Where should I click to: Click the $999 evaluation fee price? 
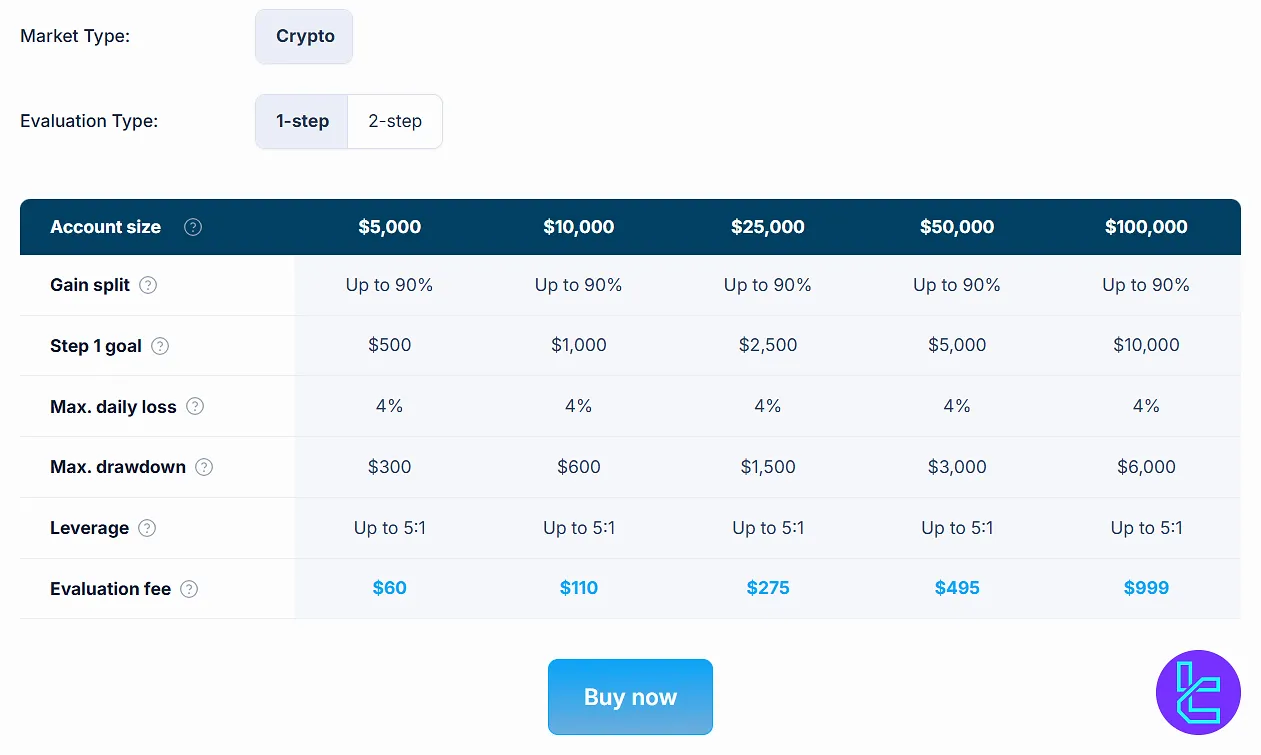pyautogui.click(x=1146, y=588)
